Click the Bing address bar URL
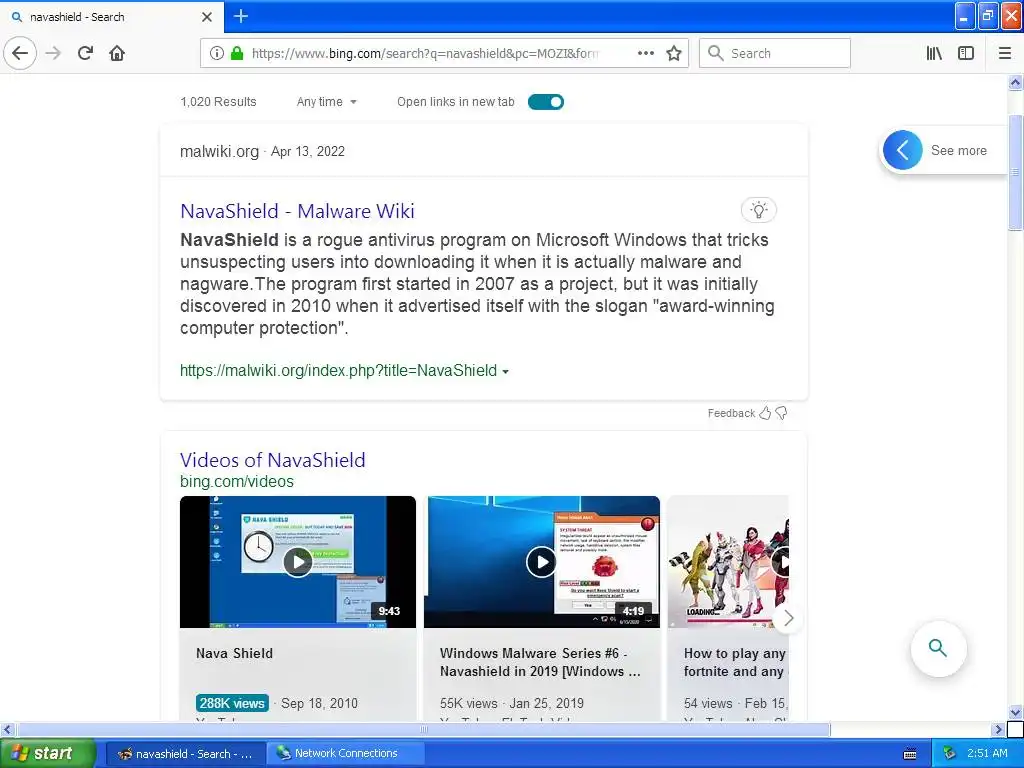This screenshot has height=768, width=1024. (424, 53)
